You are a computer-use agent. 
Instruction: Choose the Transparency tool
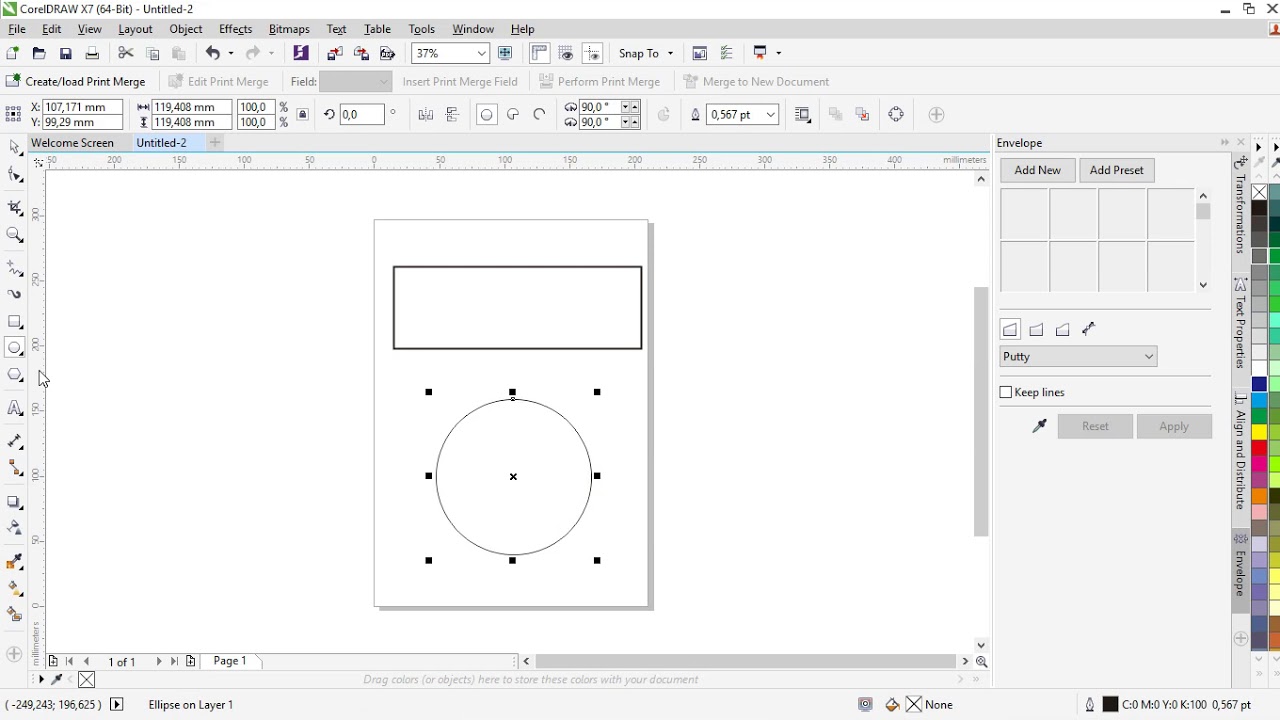tap(15, 528)
